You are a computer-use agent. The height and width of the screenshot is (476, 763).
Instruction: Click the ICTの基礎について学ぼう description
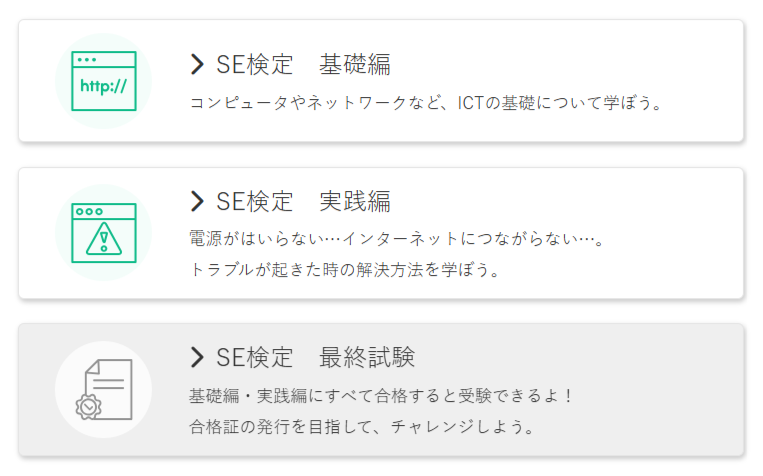pos(426,103)
